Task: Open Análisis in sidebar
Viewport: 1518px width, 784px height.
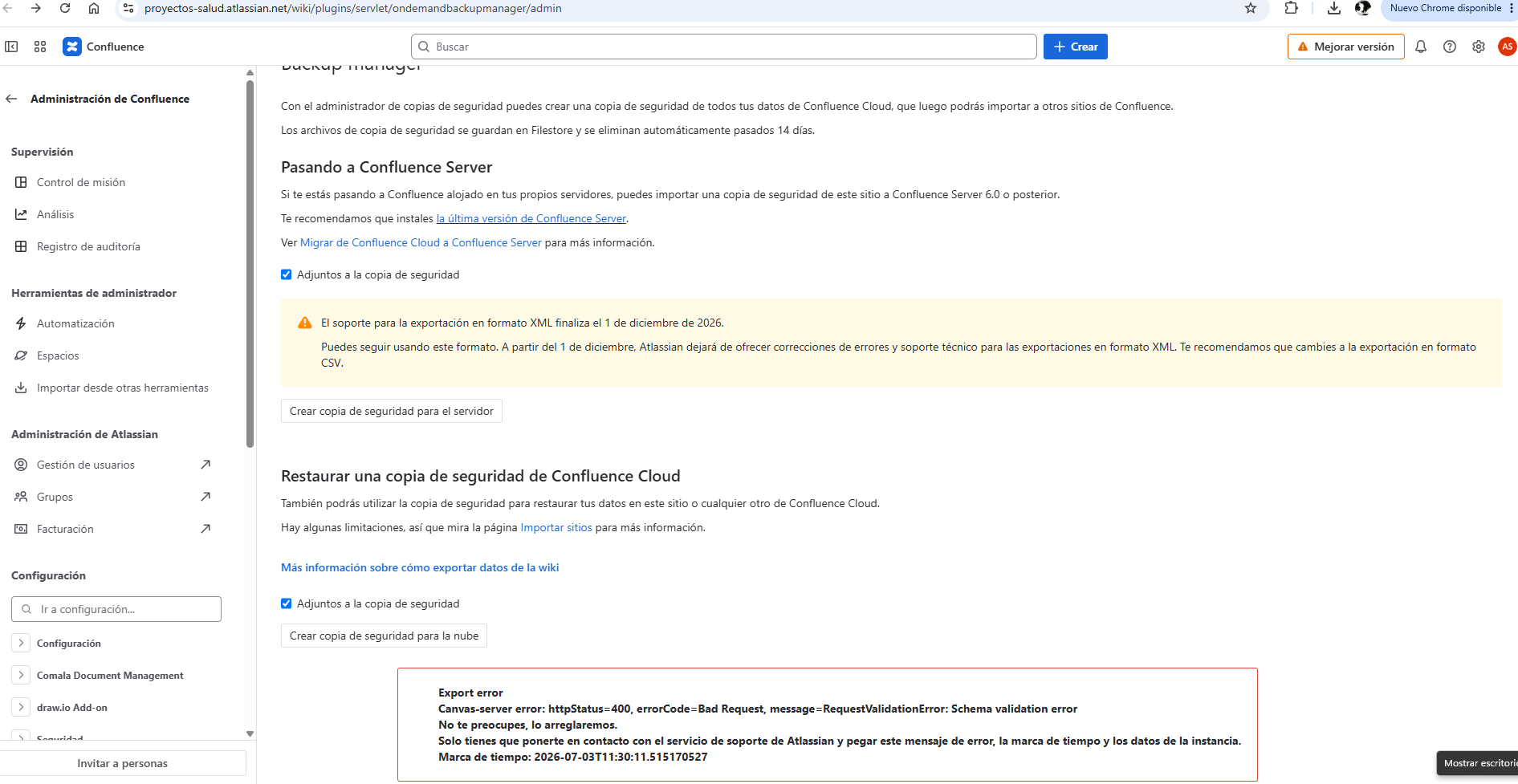Action: [55, 214]
